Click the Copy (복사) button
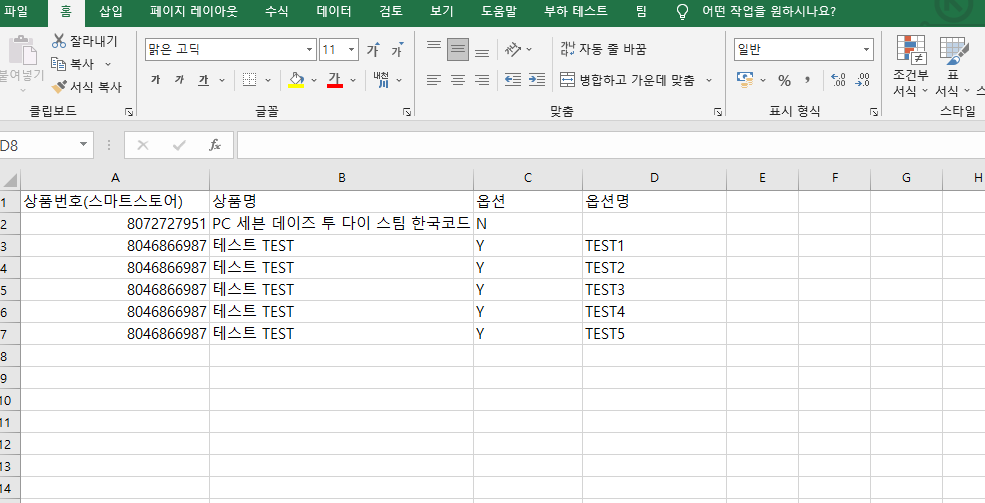 click(73, 64)
